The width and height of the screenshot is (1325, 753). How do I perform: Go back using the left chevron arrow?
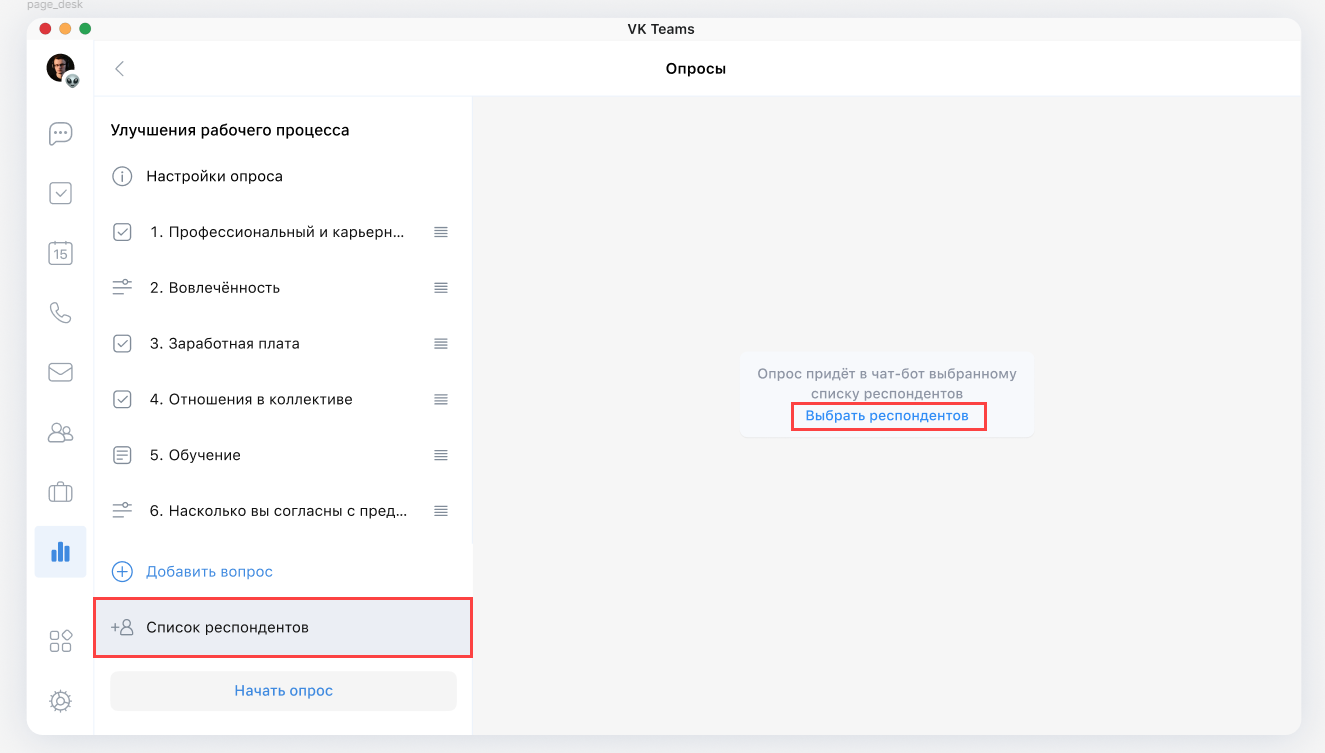(120, 69)
